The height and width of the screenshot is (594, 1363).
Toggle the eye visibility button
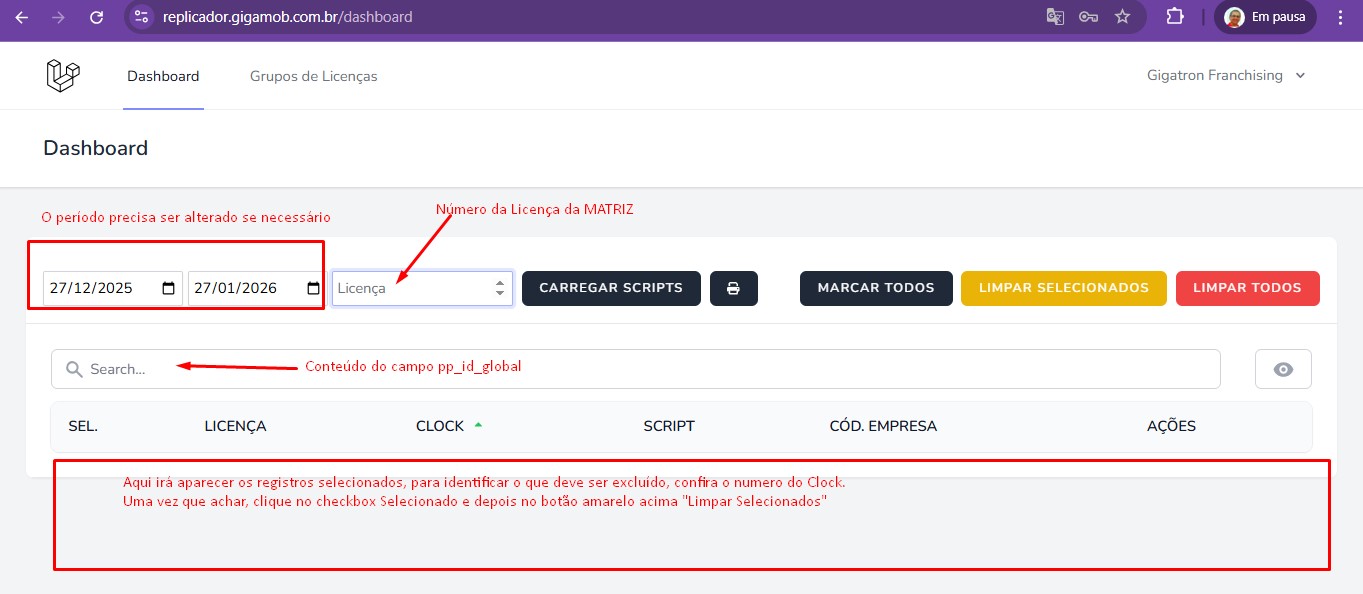pos(1283,369)
